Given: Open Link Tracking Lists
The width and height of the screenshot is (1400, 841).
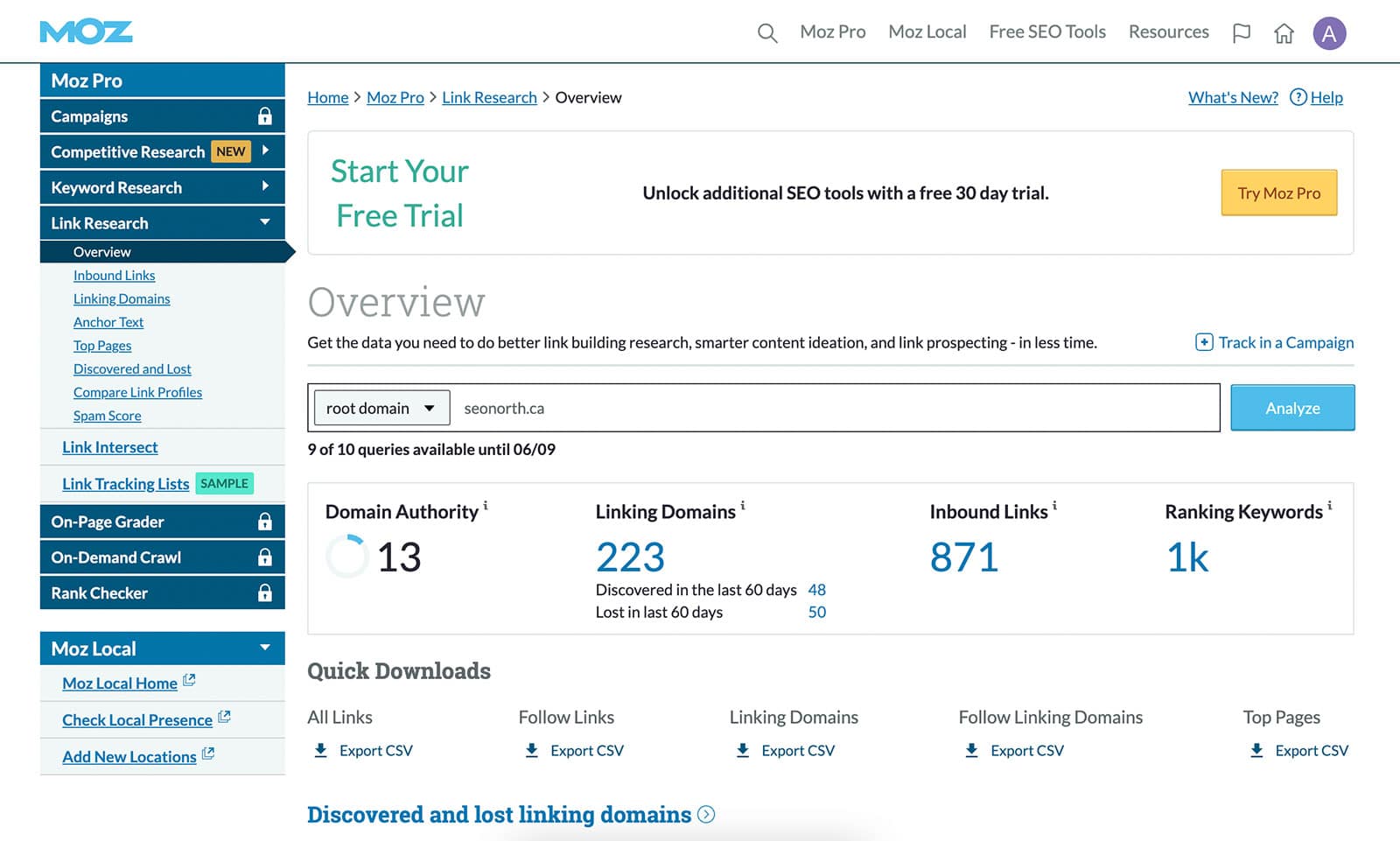Looking at the screenshot, I should pyautogui.click(x=125, y=484).
